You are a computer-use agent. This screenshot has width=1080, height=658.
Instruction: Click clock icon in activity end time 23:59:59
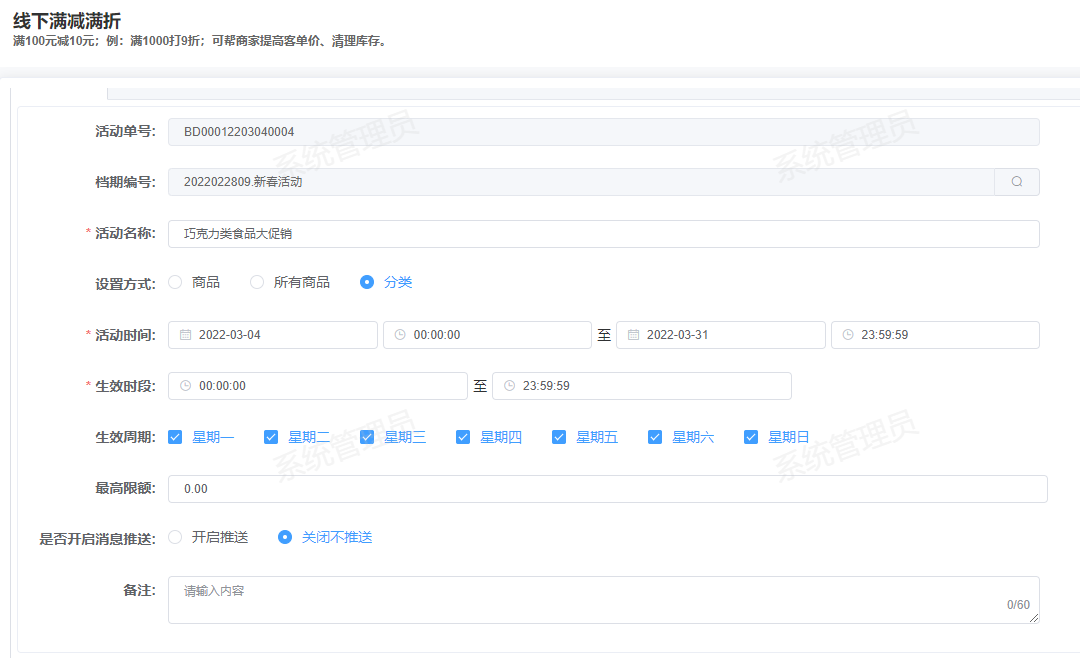click(848, 335)
